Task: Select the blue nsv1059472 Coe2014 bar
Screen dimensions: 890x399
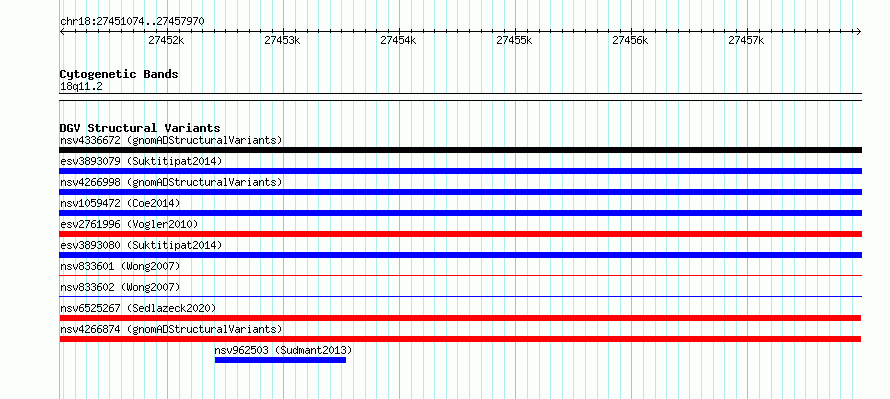Action: (460, 213)
